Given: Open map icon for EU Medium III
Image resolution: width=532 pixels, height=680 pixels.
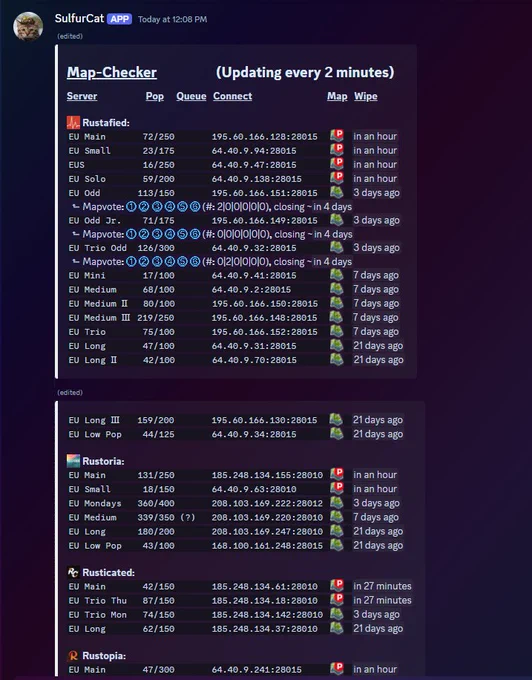Looking at the screenshot, I should point(336,317).
